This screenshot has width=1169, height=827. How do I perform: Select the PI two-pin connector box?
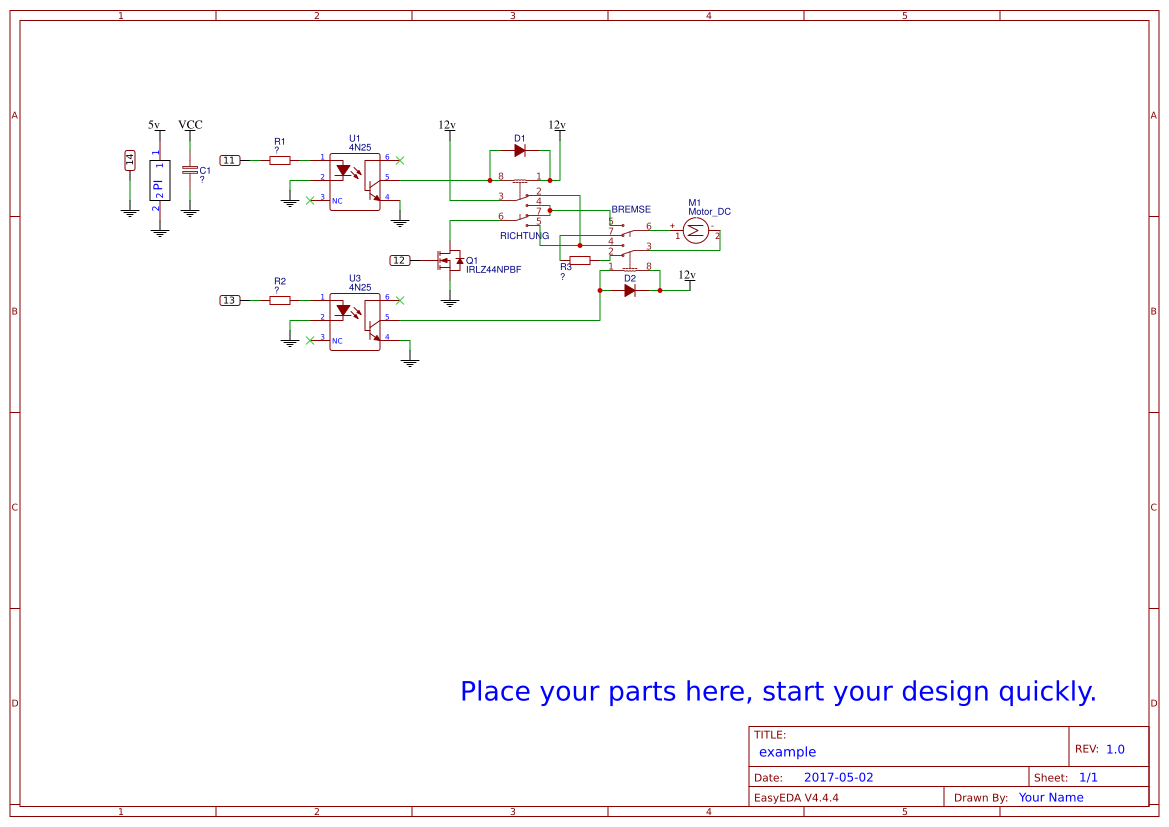coord(160,180)
